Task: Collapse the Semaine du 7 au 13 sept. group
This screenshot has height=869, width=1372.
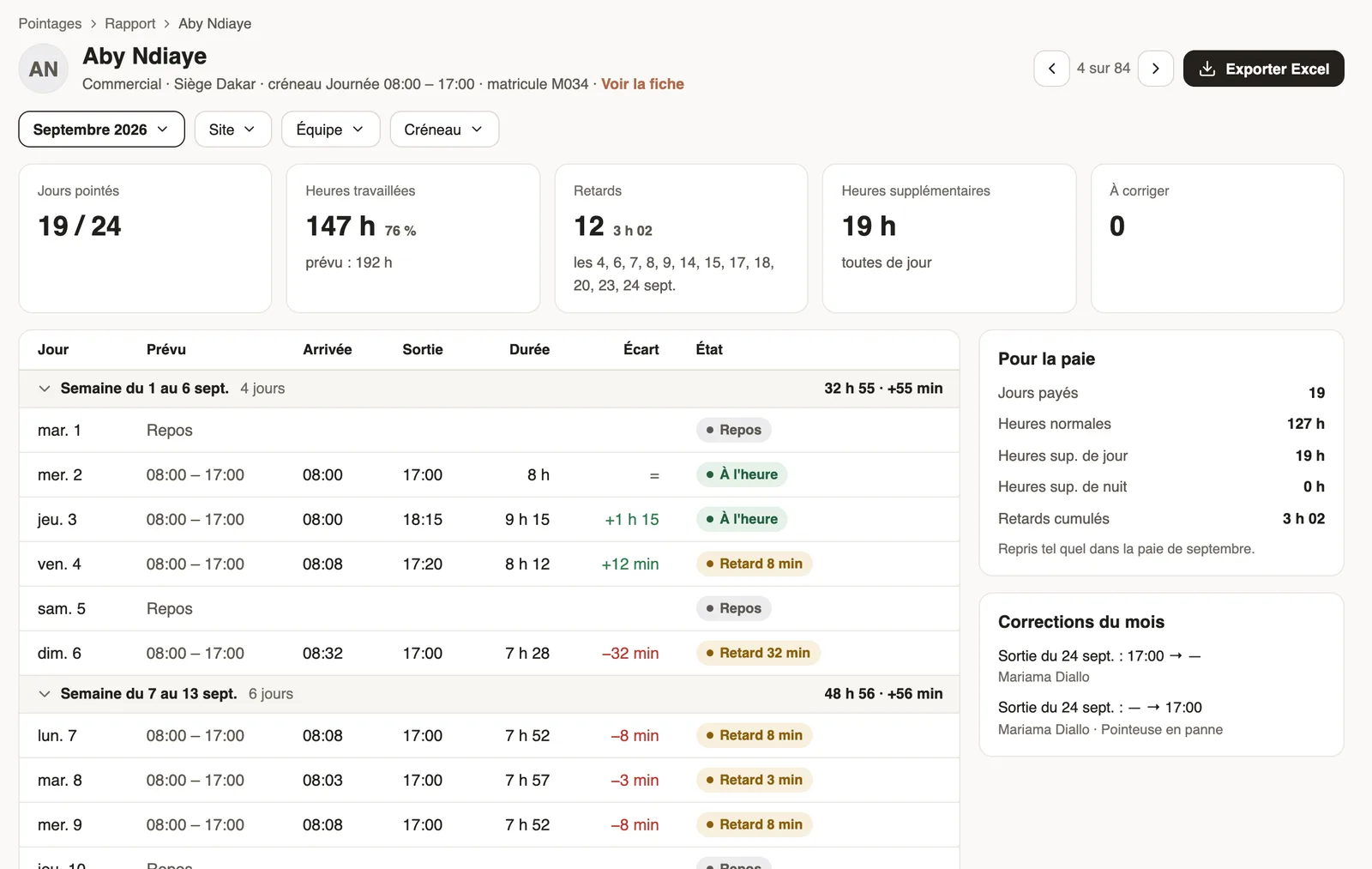Action: tap(45, 694)
